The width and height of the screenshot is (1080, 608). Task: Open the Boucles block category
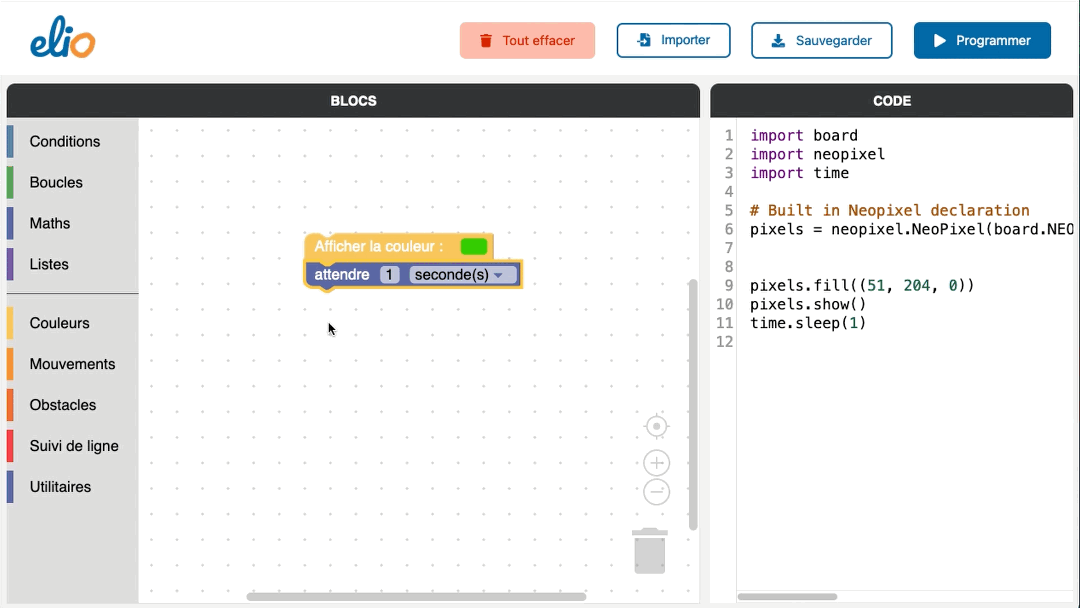coord(56,182)
